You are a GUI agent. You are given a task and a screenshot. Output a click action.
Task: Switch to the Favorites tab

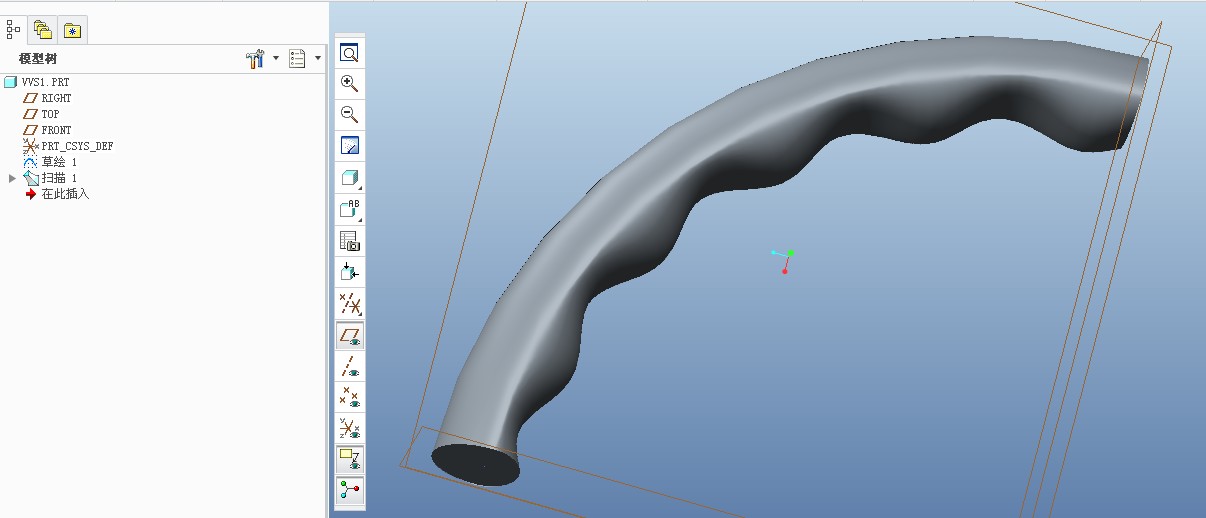72,30
